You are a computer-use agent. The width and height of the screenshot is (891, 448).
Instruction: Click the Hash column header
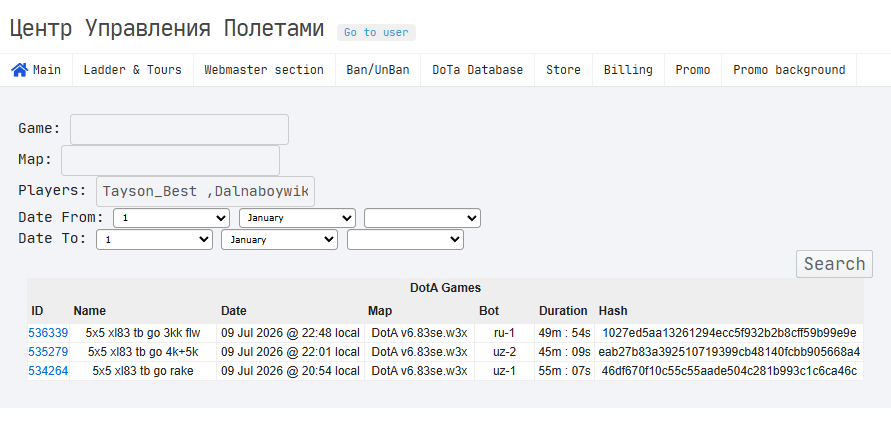point(613,311)
